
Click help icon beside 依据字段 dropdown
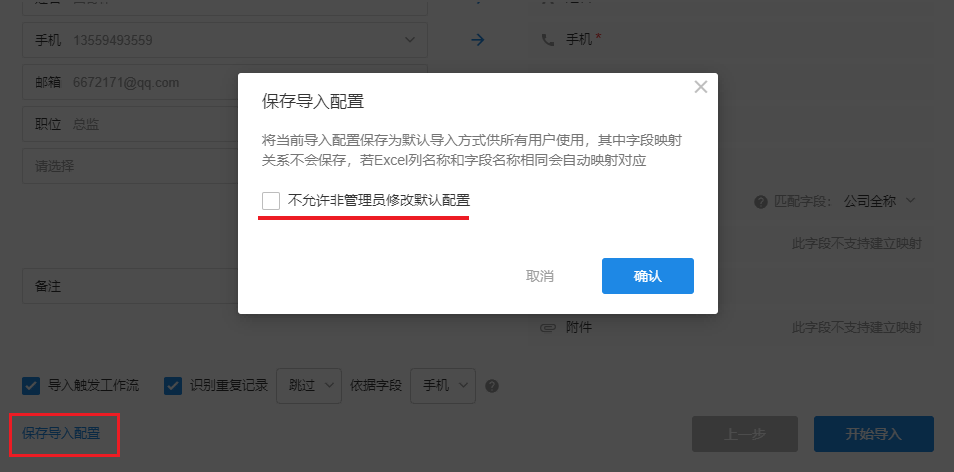491,386
